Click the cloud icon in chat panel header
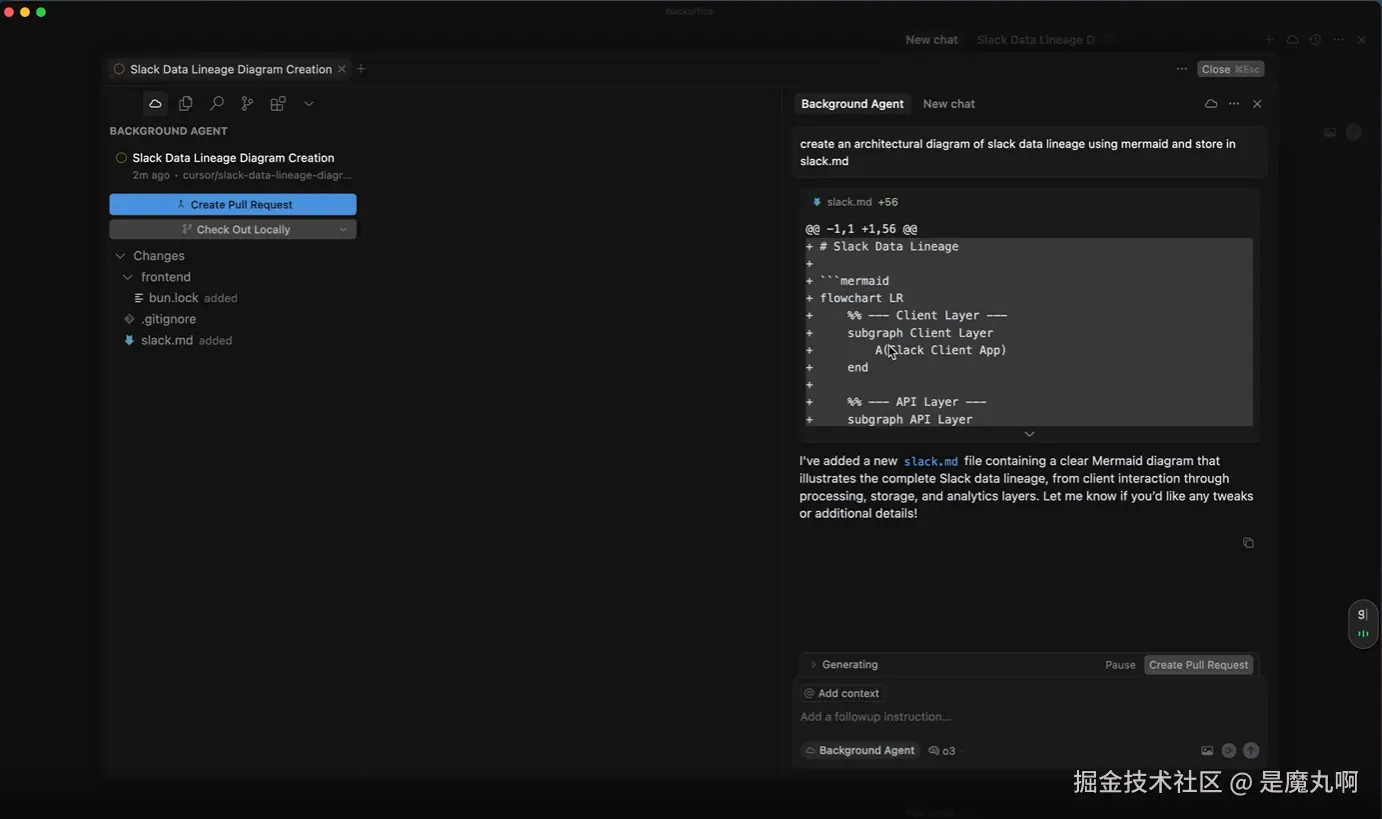This screenshot has width=1382, height=819. (1211, 104)
